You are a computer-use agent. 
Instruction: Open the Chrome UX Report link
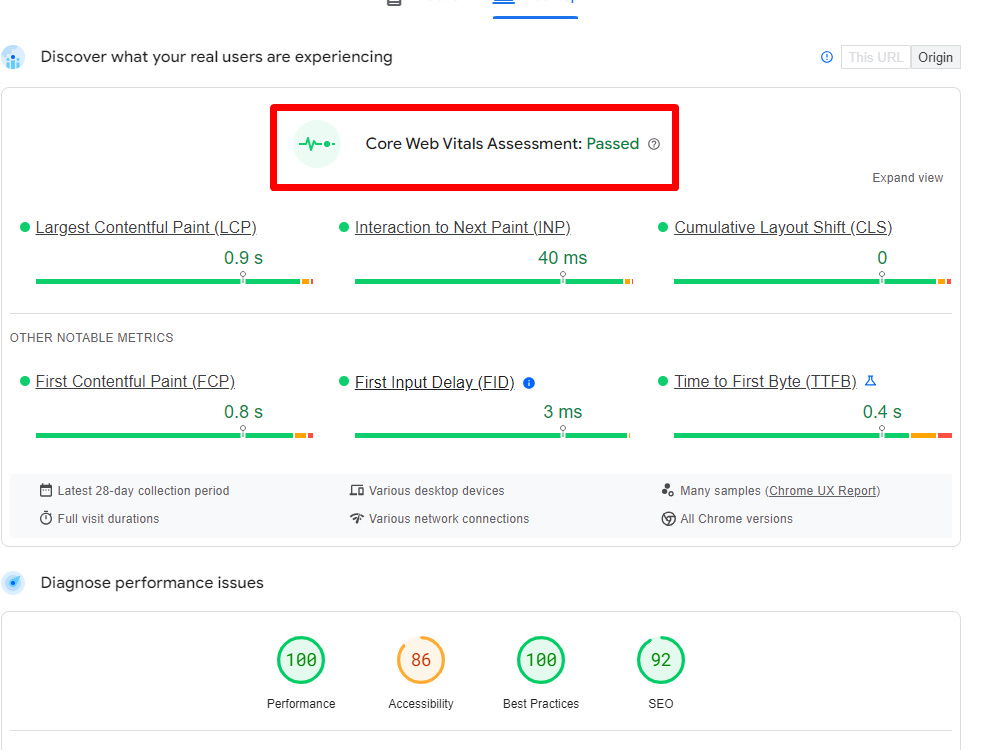822,490
